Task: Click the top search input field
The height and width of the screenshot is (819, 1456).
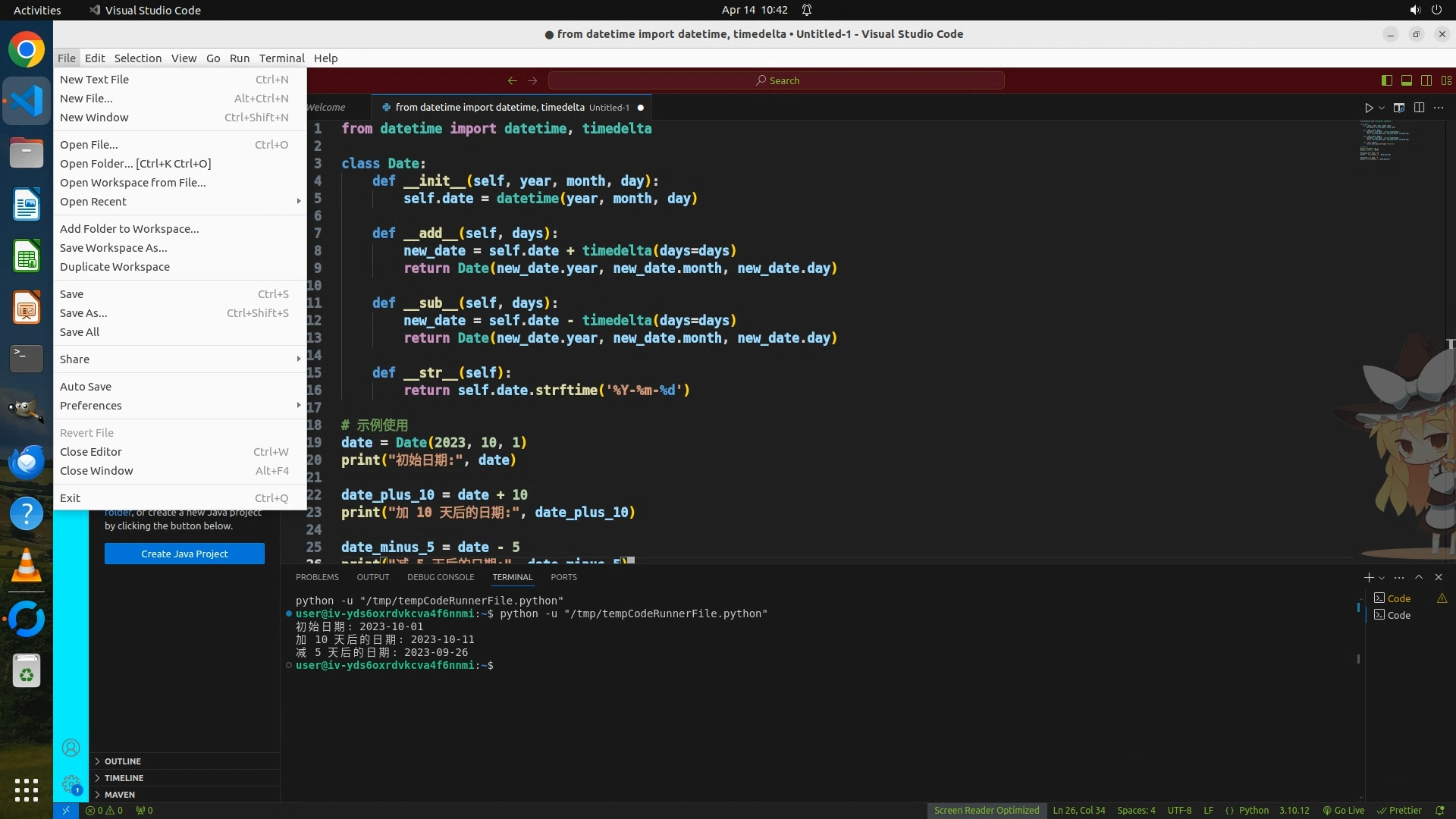Action: click(776, 80)
